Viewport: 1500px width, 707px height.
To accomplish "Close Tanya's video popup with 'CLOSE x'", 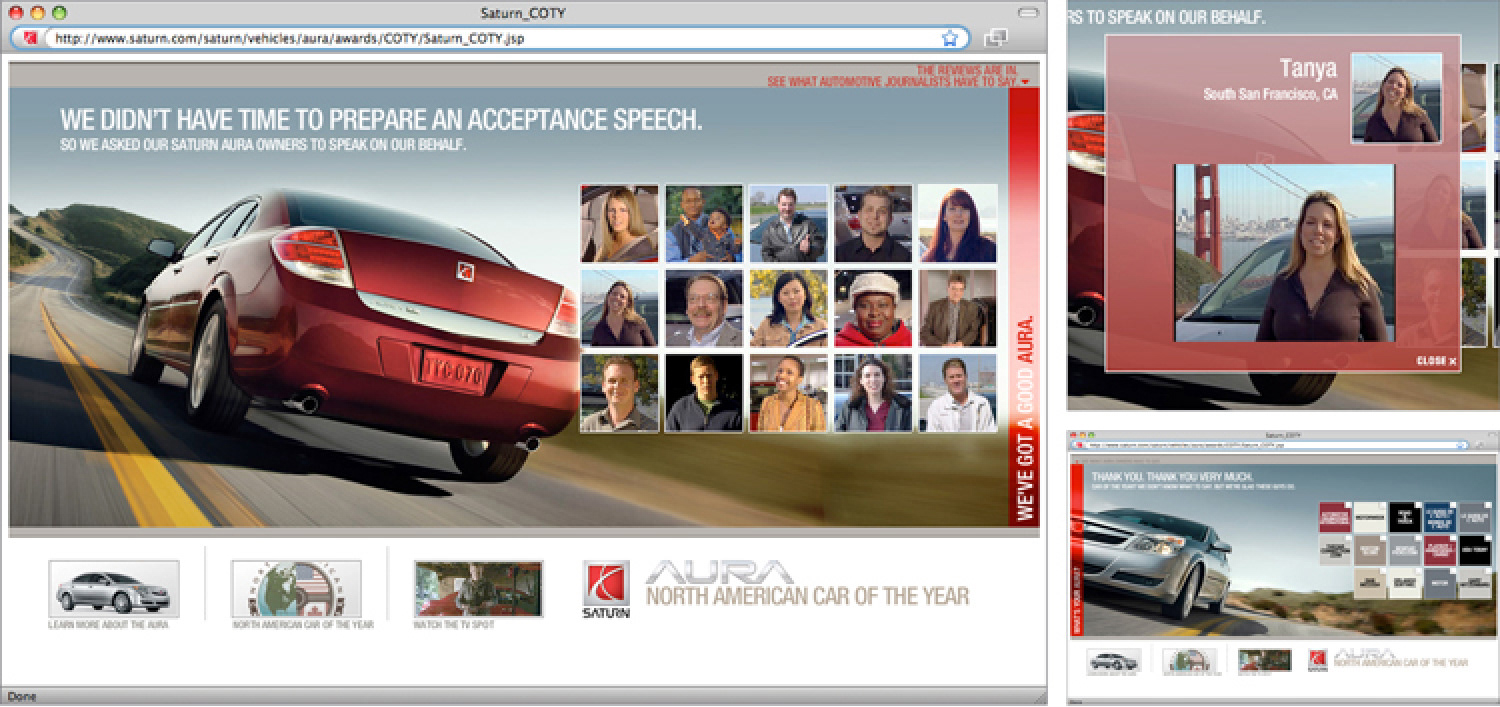I will (1436, 361).
